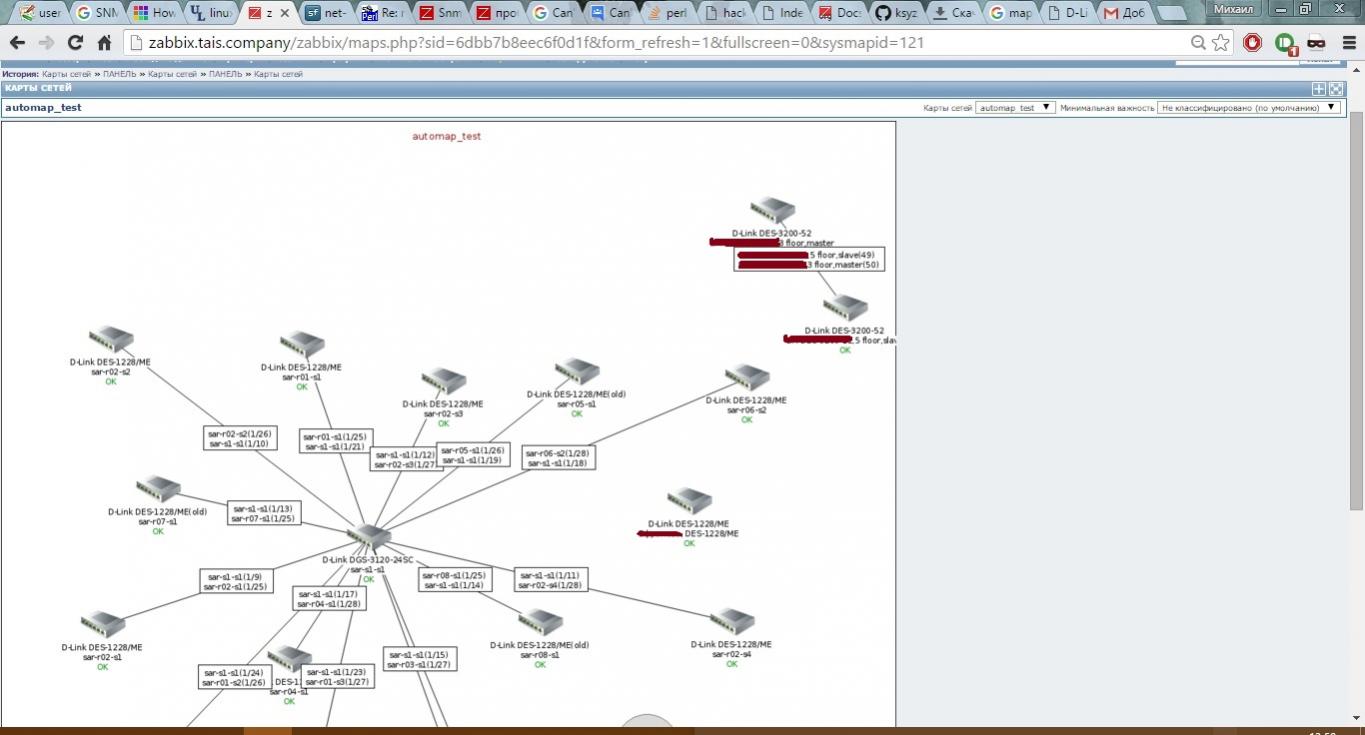Switch map to fullscreen mode

point(1336,89)
